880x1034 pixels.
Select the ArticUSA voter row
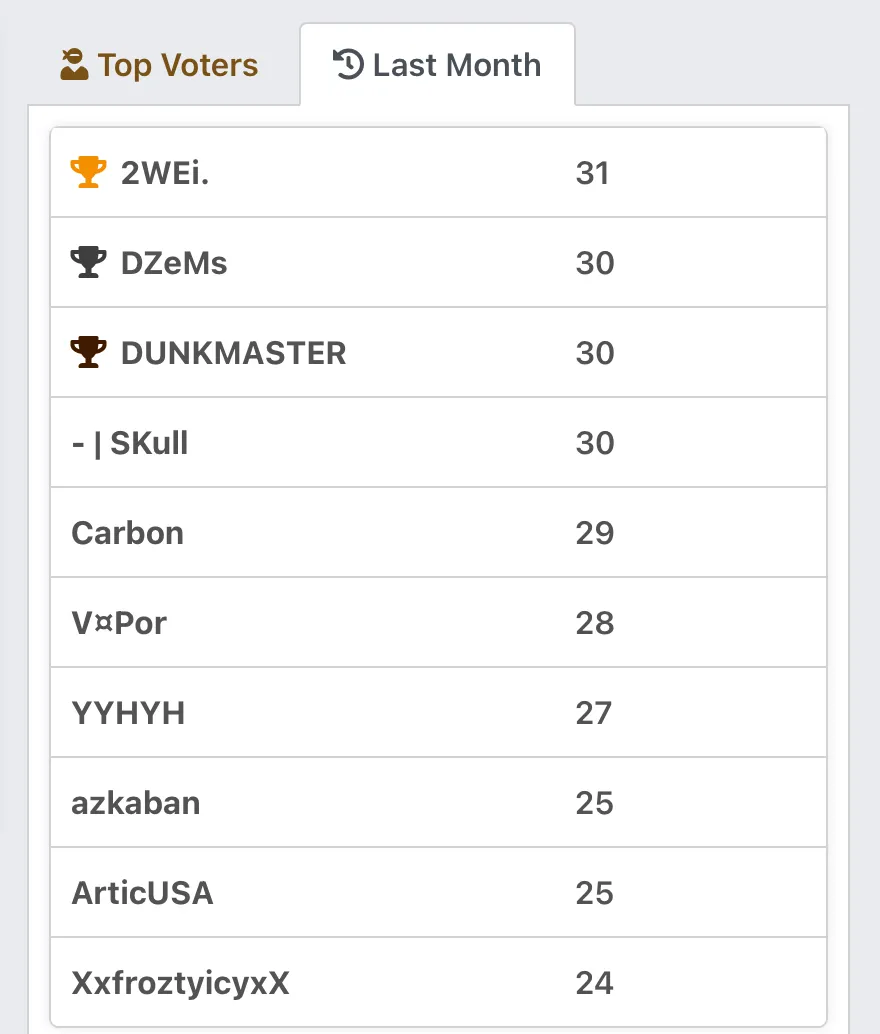[x=438, y=893]
